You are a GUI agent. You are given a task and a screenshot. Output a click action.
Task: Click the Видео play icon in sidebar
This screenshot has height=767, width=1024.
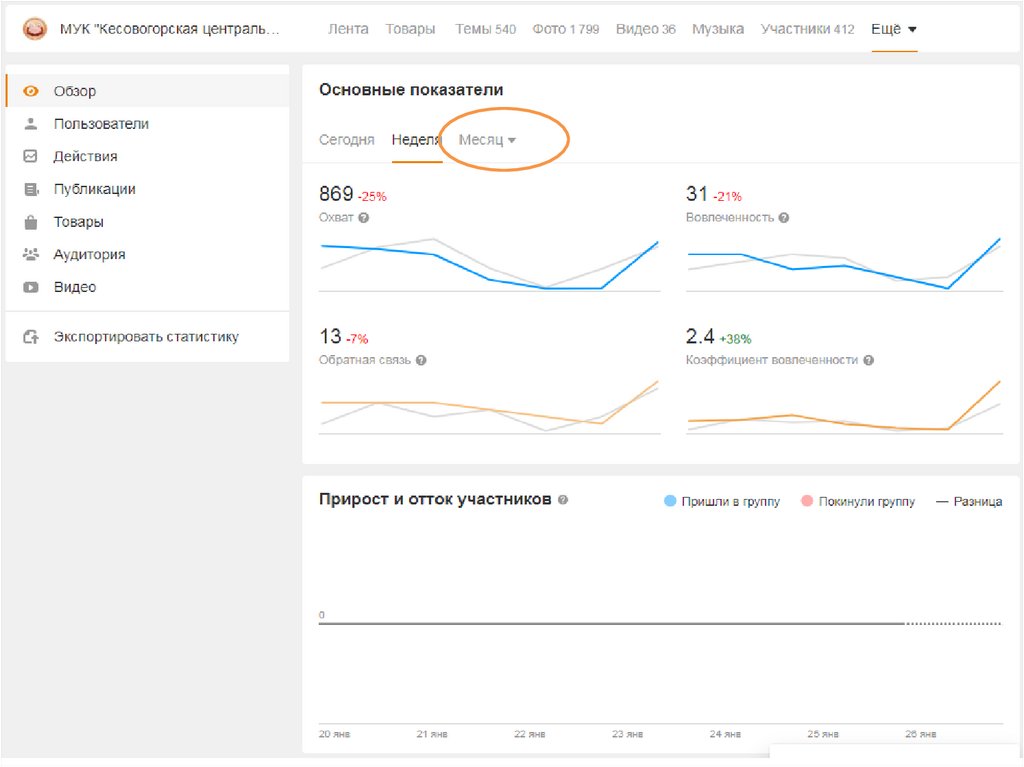[31, 287]
